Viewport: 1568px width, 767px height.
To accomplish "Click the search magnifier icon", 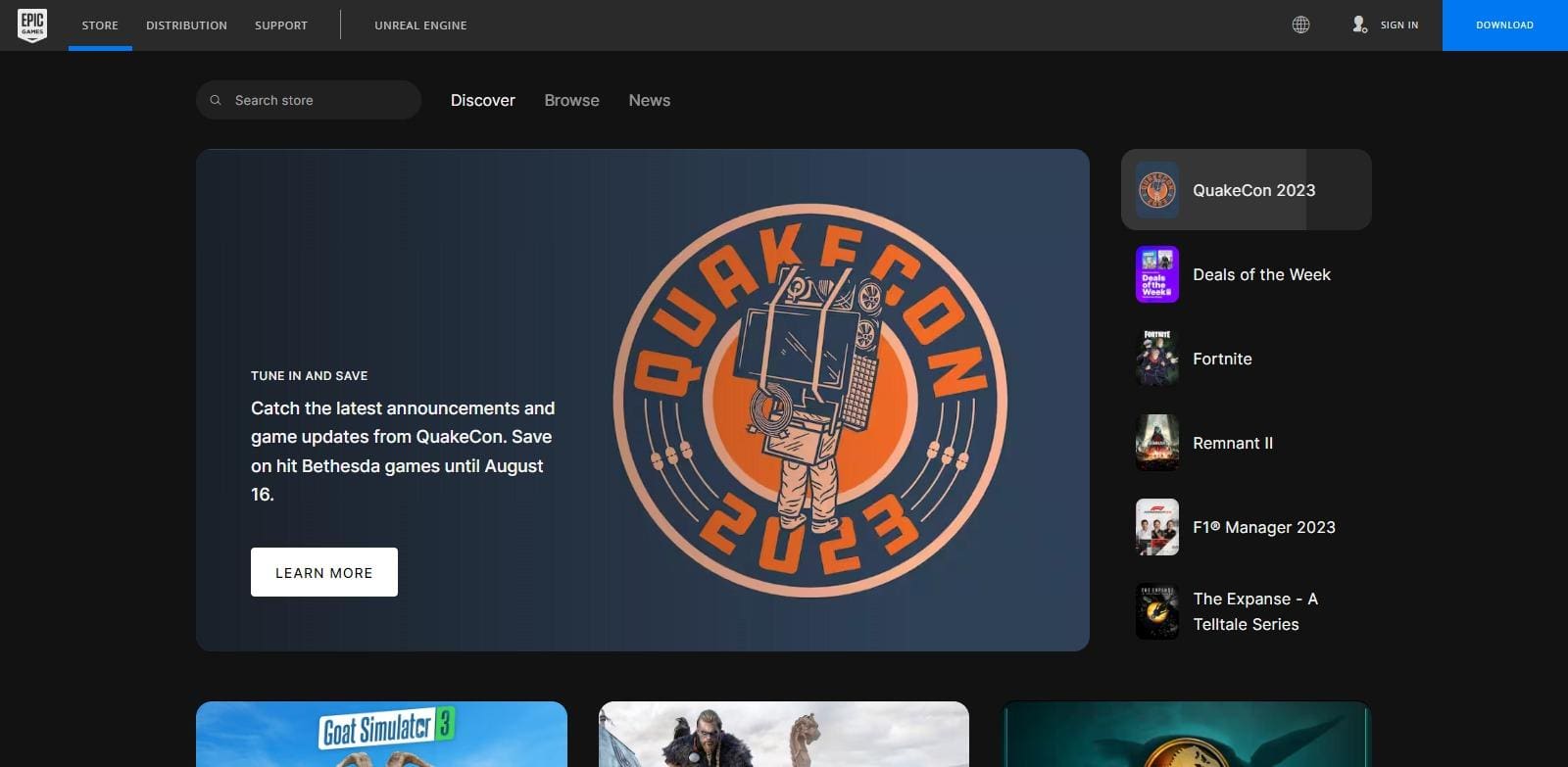I will click(x=216, y=100).
